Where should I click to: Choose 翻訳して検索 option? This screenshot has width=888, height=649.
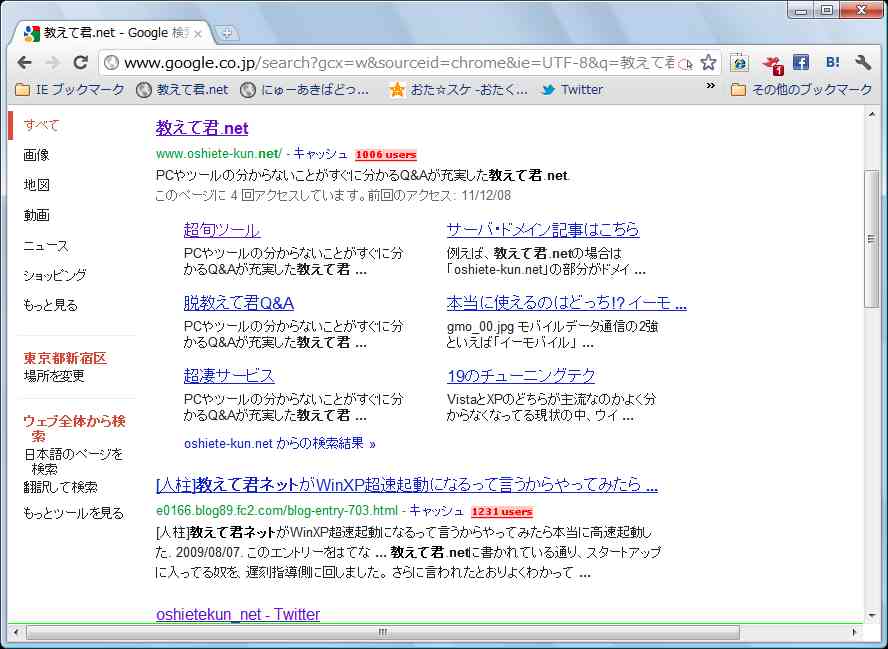click(x=61, y=487)
